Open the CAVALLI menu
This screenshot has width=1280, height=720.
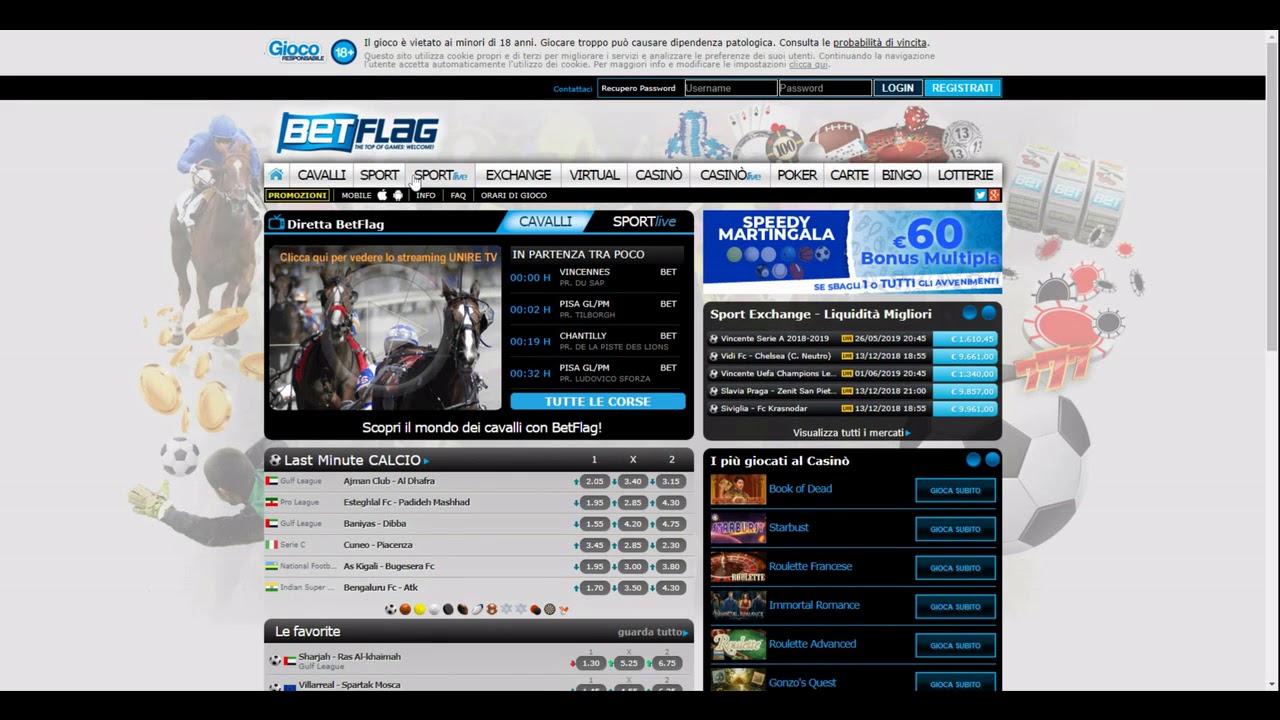(321, 175)
